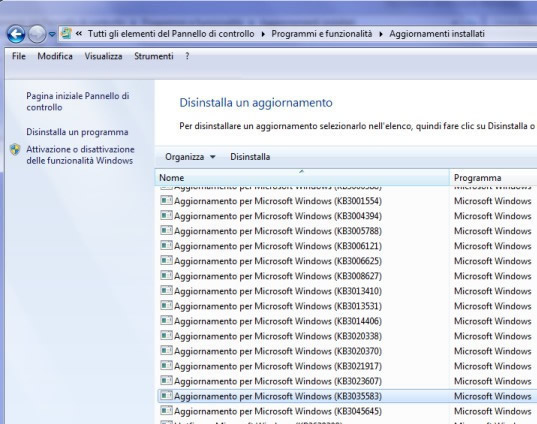Click update icon for KB3035583

(x=166, y=396)
